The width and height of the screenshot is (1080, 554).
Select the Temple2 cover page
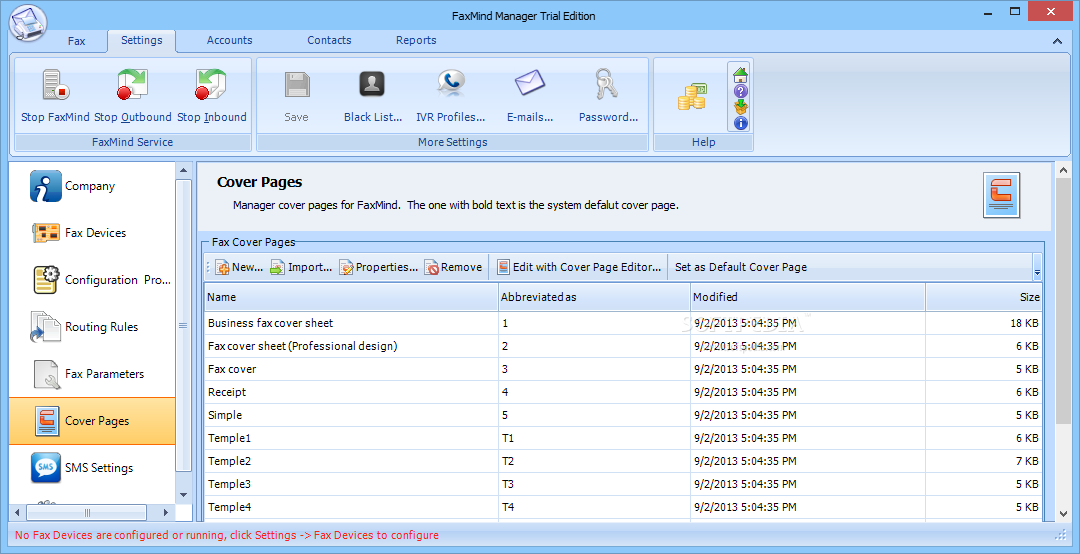click(624, 461)
